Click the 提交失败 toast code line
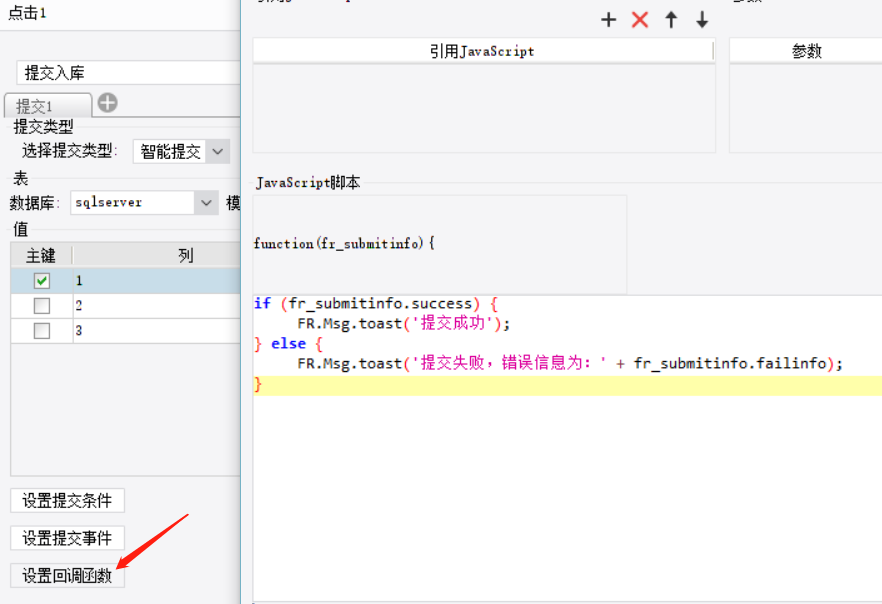This screenshot has width=882, height=604. [x=570, y=363]
